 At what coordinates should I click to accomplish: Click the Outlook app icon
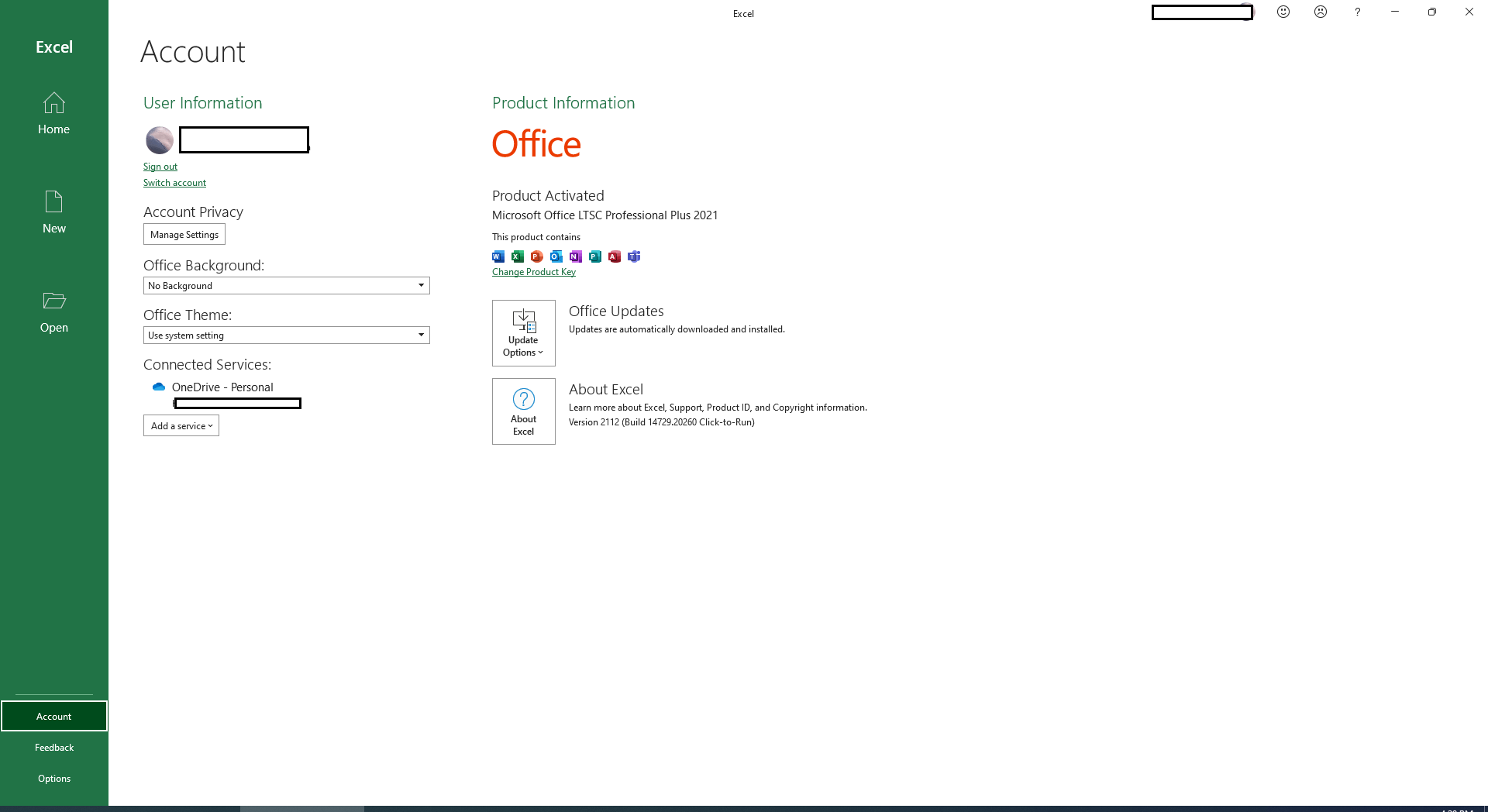556,256
